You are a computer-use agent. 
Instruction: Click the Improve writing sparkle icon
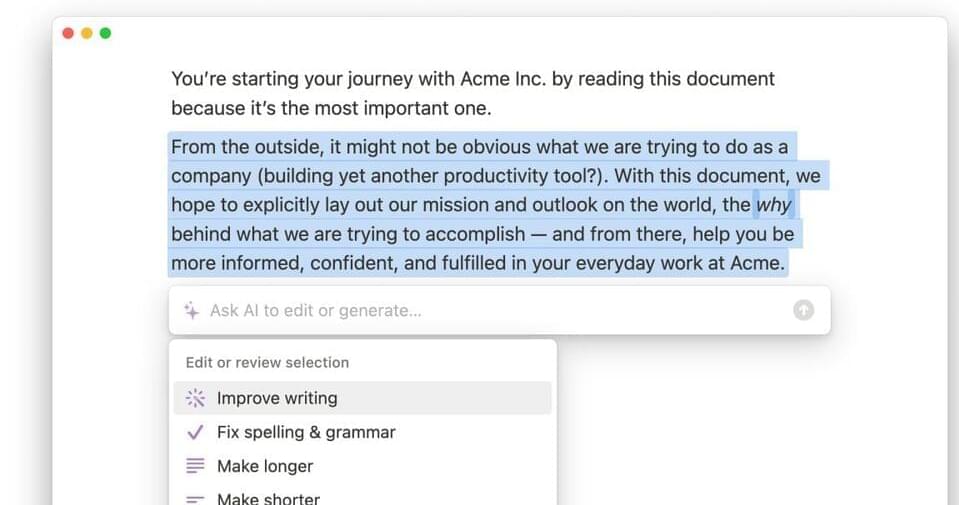(x=196, y=398)
